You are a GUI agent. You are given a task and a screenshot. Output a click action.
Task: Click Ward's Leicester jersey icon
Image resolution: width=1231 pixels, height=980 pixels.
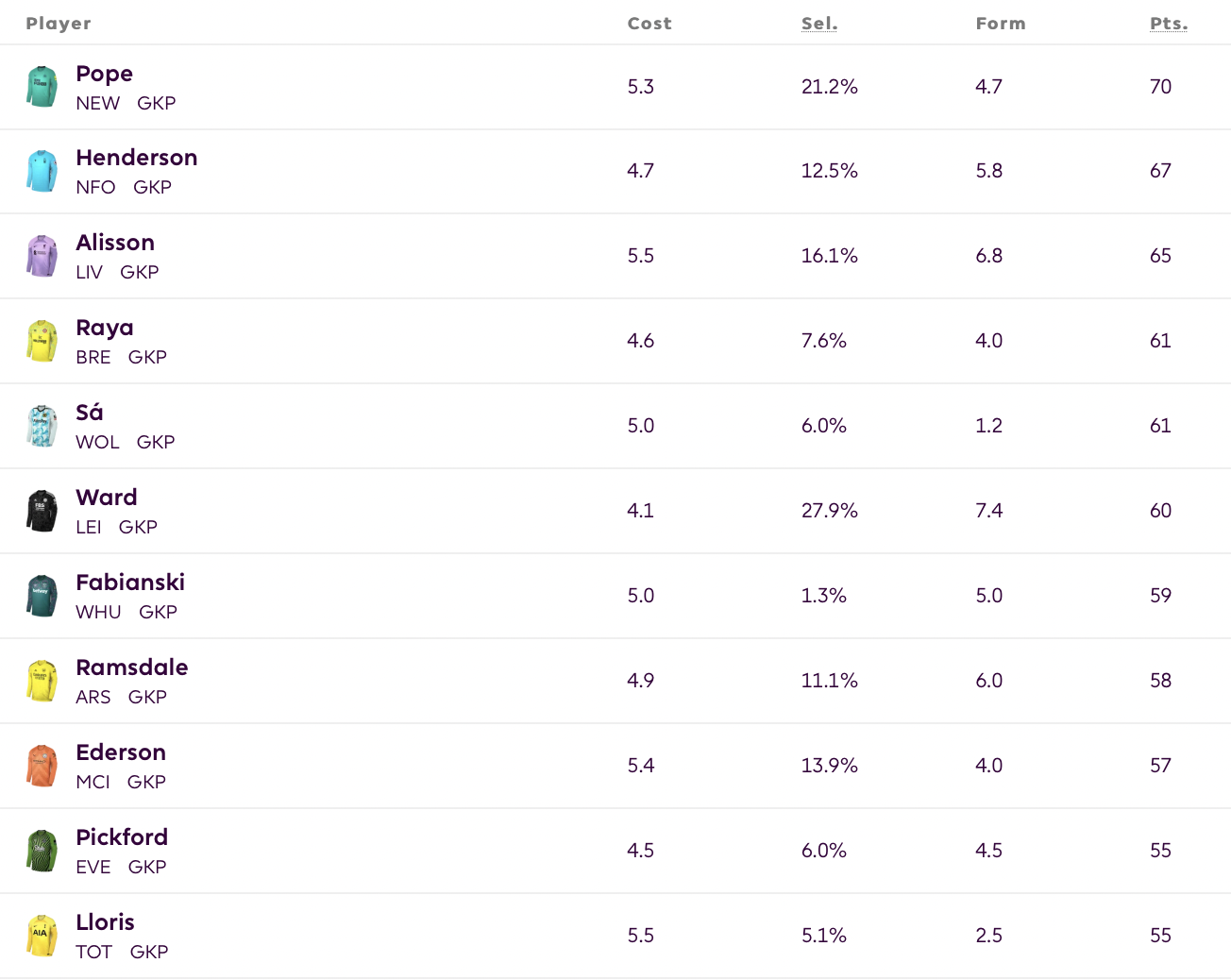tap(42, 511)
